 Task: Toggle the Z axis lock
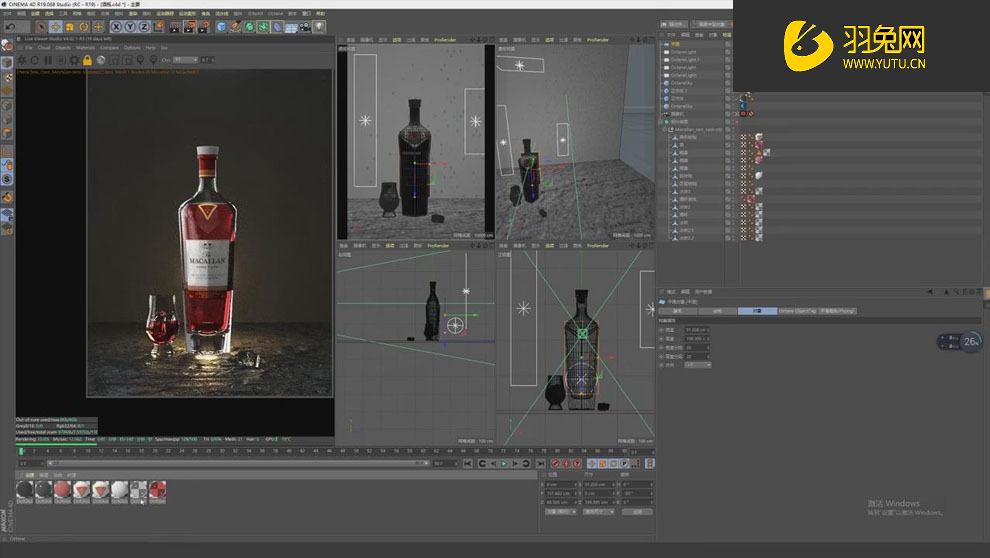(x=144, y=27)
